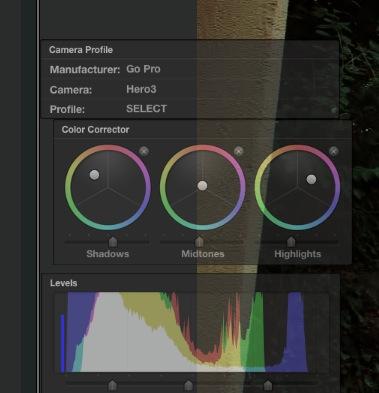Screen dimensions: 379x393
Task: Reset the Midtones color wheel
Action: pyautogui.click(x=238, y=151)
